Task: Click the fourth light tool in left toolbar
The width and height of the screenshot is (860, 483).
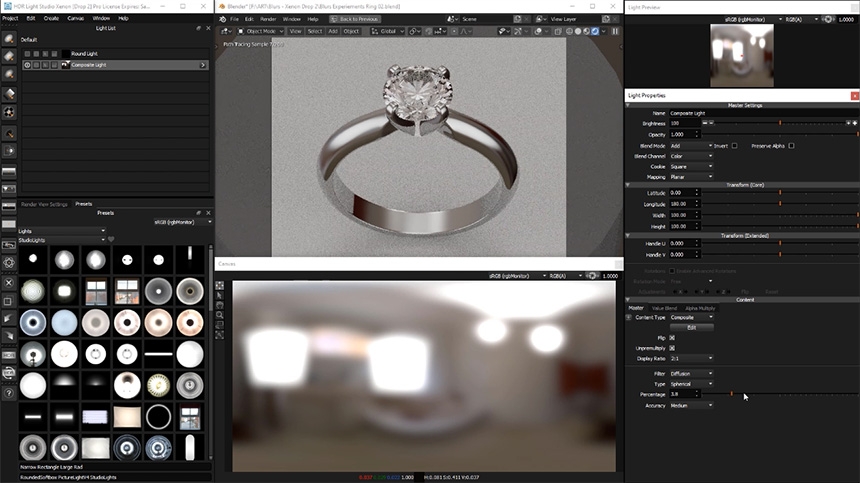Action: point(9,94)
